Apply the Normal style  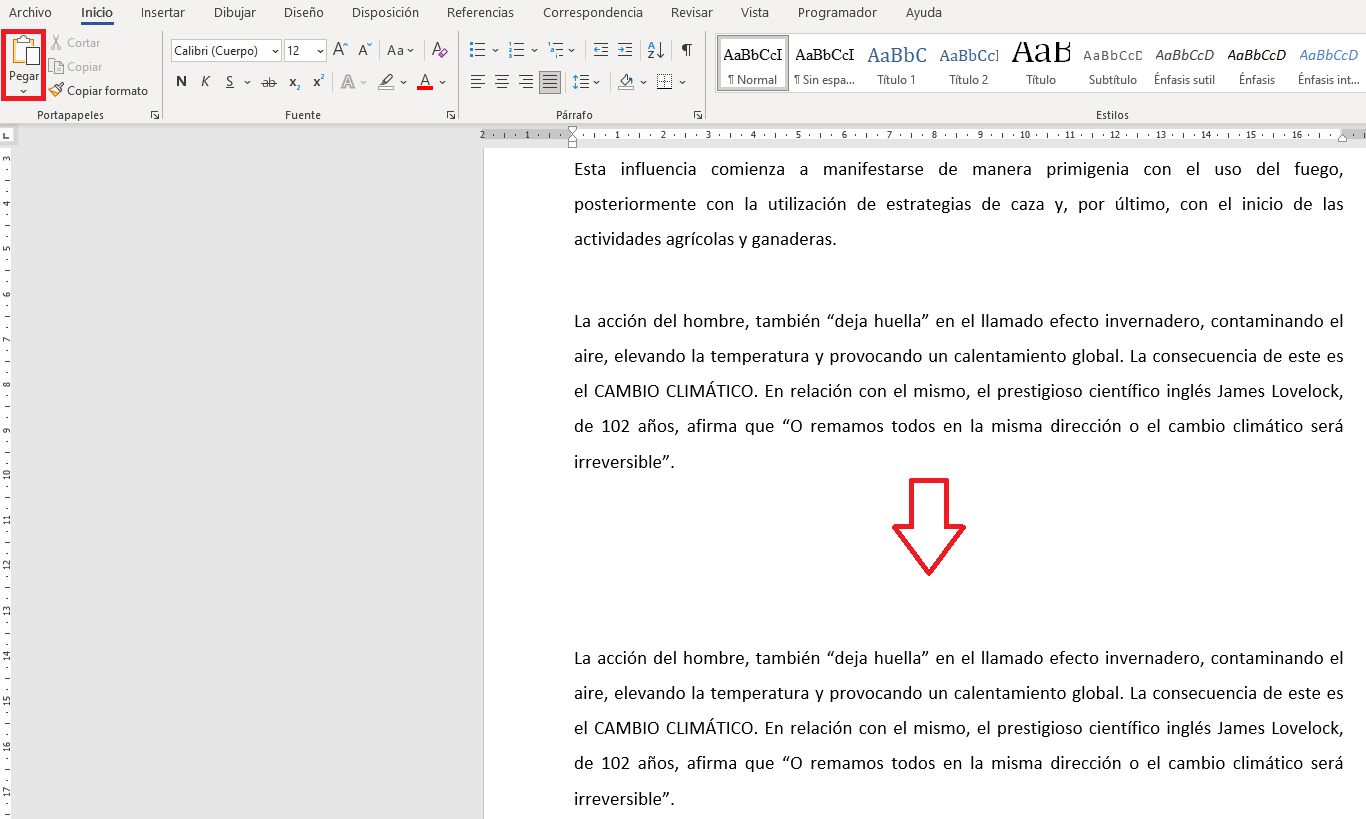(x=753, y=63)
